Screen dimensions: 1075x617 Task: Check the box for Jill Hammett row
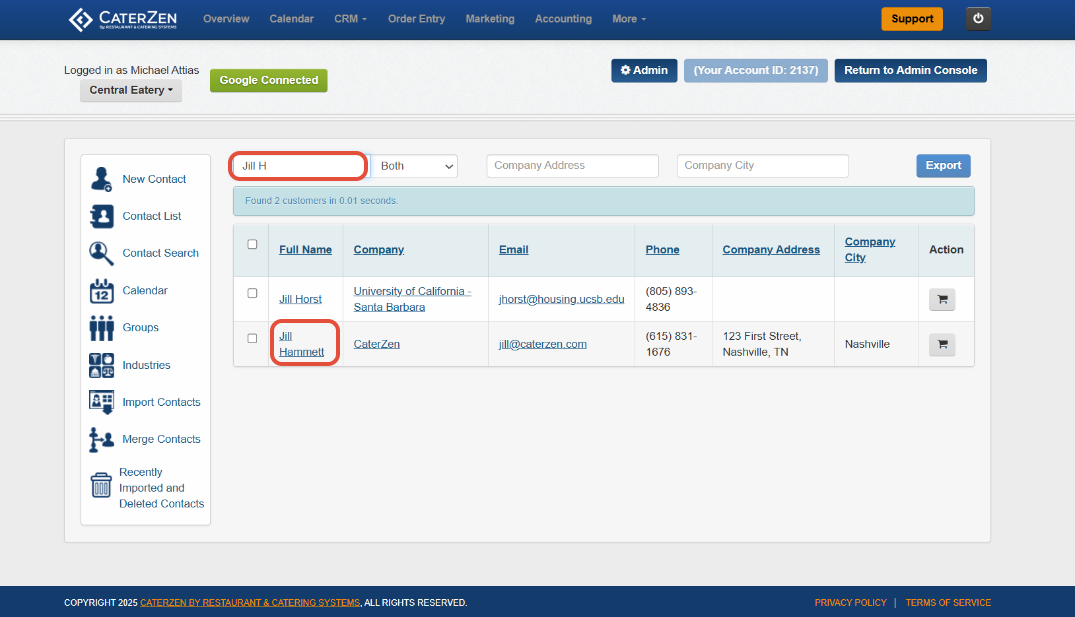pyautogui.click(x=252, y=338)
